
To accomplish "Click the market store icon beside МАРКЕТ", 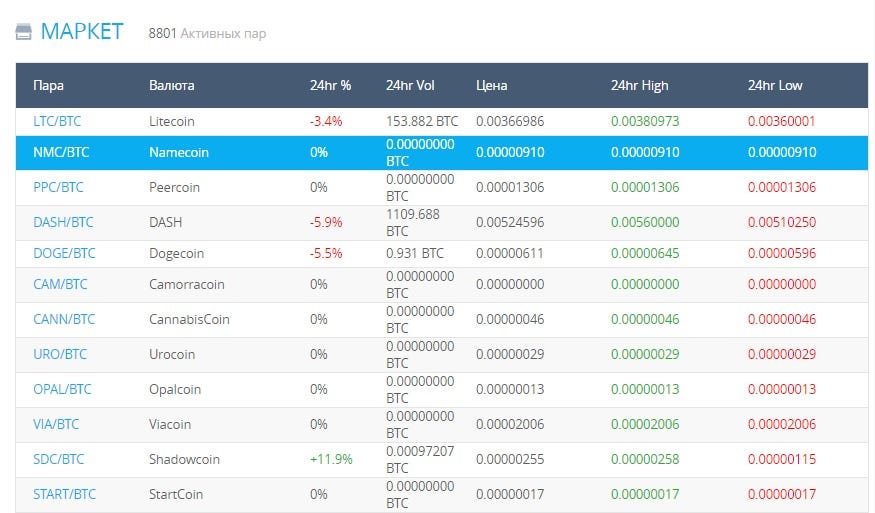I will click(x=23, y=32).
